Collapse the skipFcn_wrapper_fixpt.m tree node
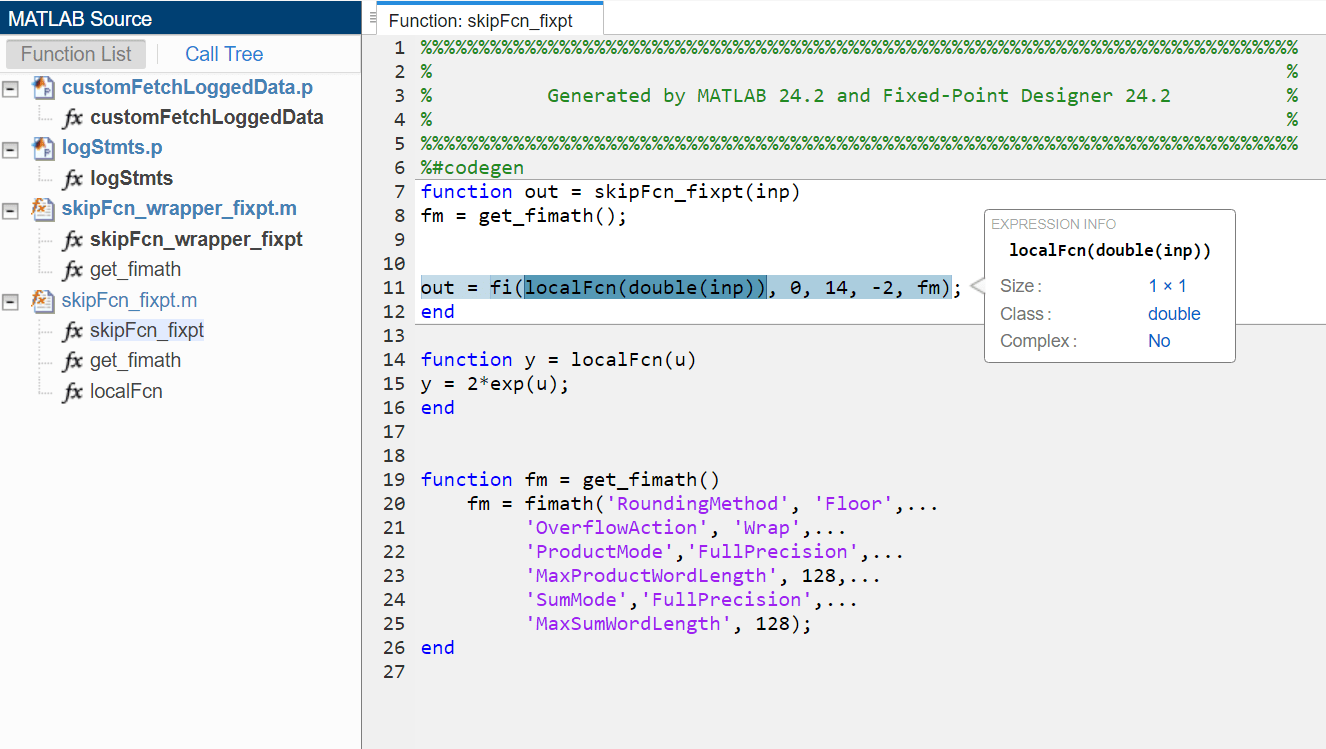Screen dimensions: 1326x749 [x=11, y=210]
